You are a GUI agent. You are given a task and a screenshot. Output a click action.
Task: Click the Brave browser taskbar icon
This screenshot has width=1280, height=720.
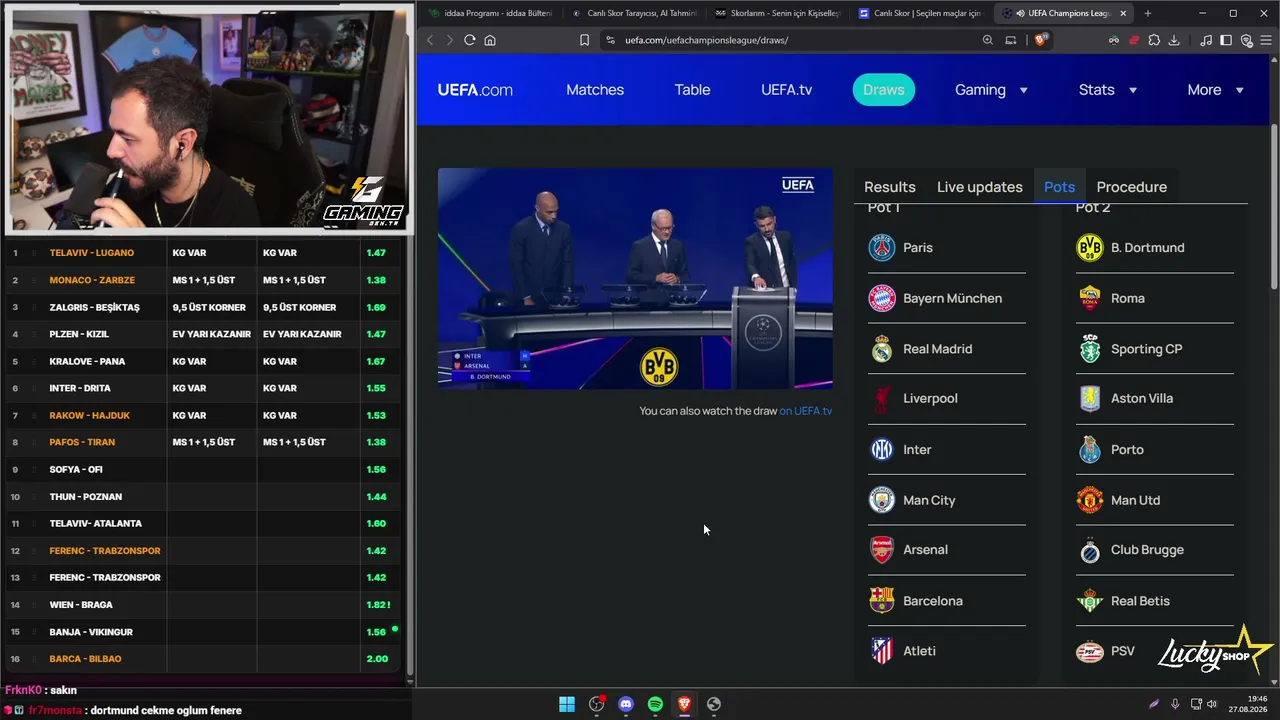684,704
